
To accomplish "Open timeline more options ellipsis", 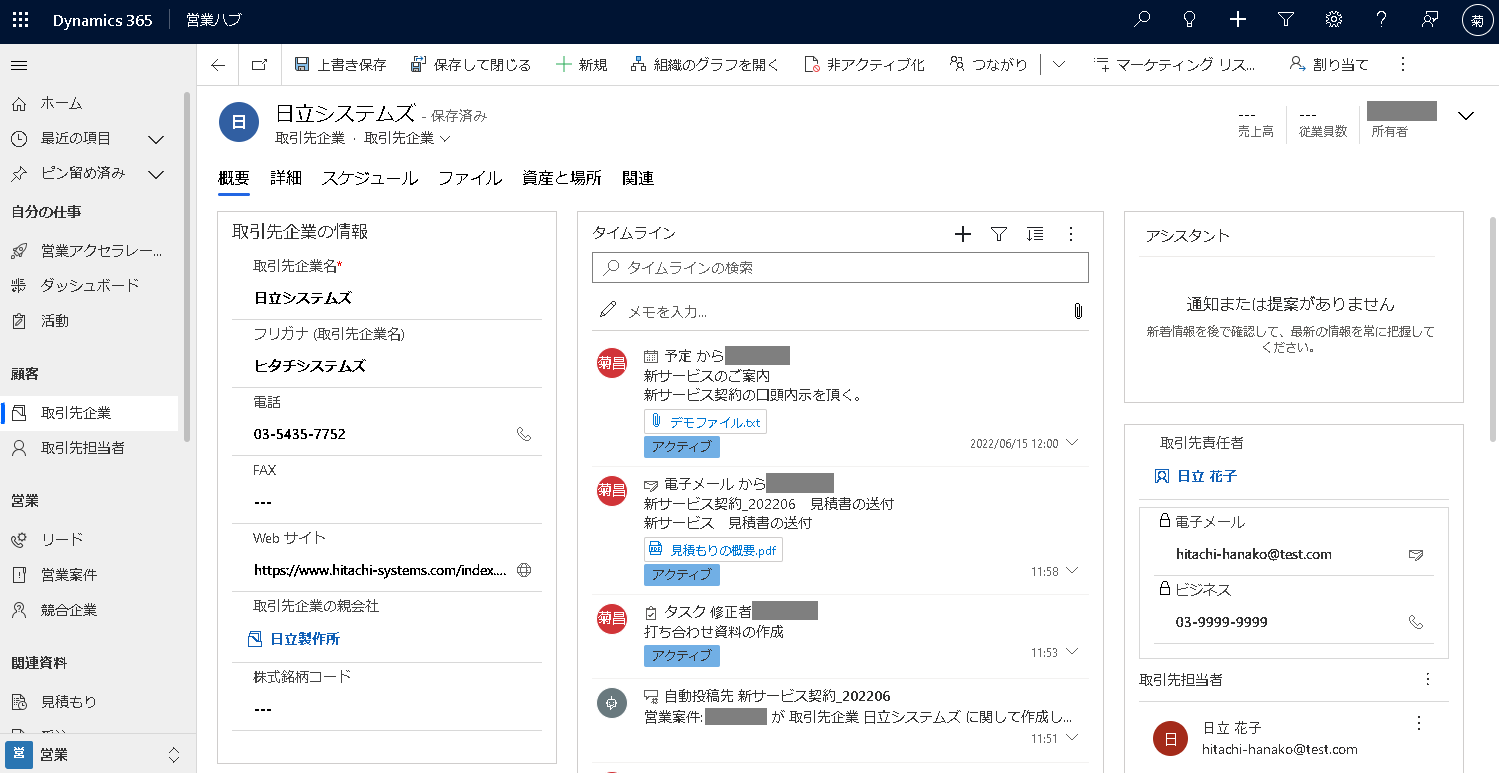I will click(x=1070, y=234).
